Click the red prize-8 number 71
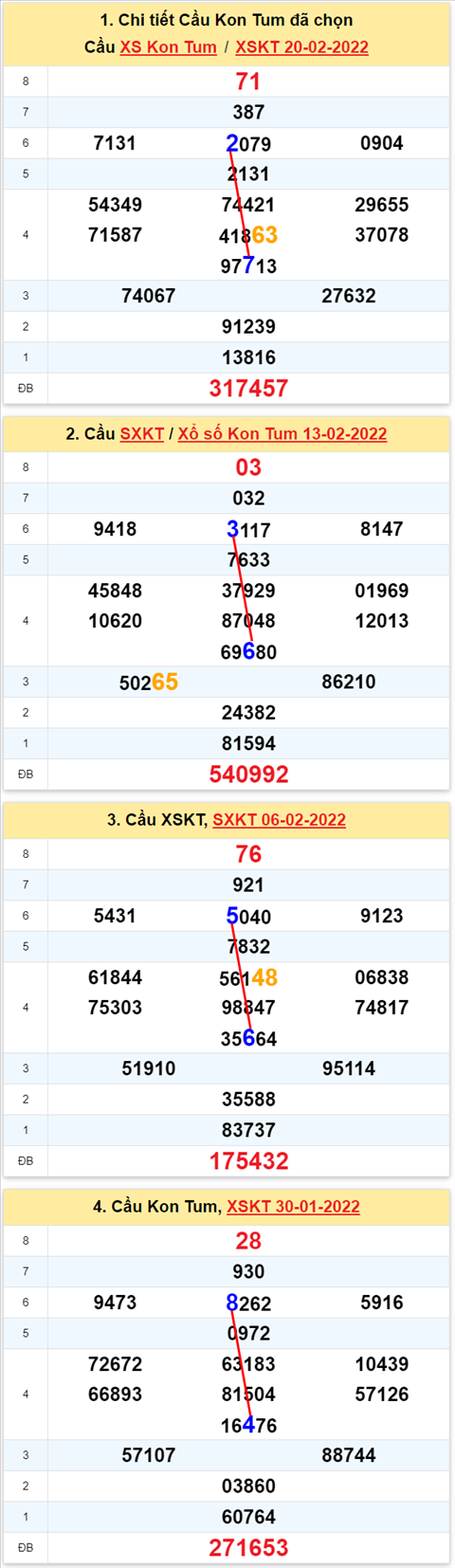Viewport: 455px width, 1568px height. coord(248,82)
